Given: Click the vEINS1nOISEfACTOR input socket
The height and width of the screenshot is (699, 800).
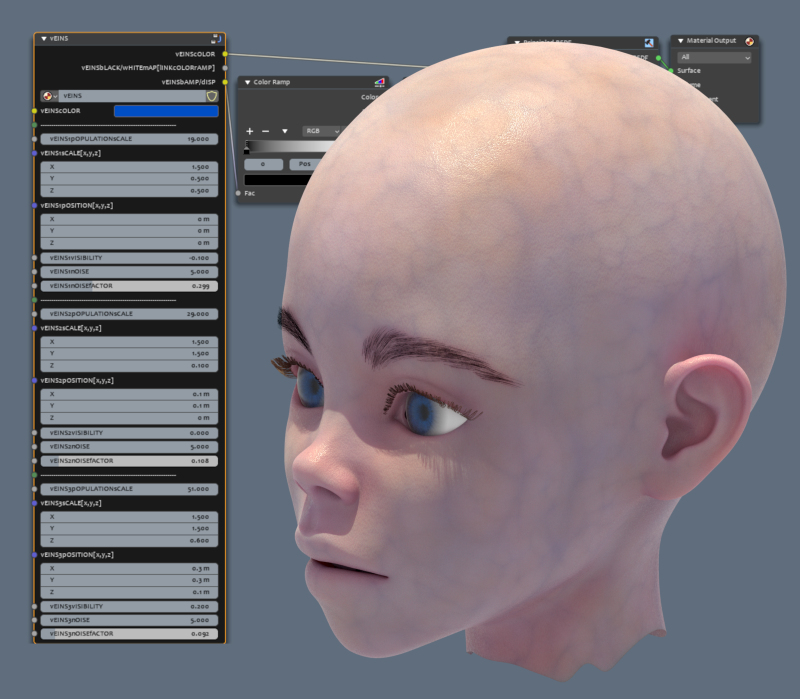Looking at the screenshot, I should pos(34,286).
